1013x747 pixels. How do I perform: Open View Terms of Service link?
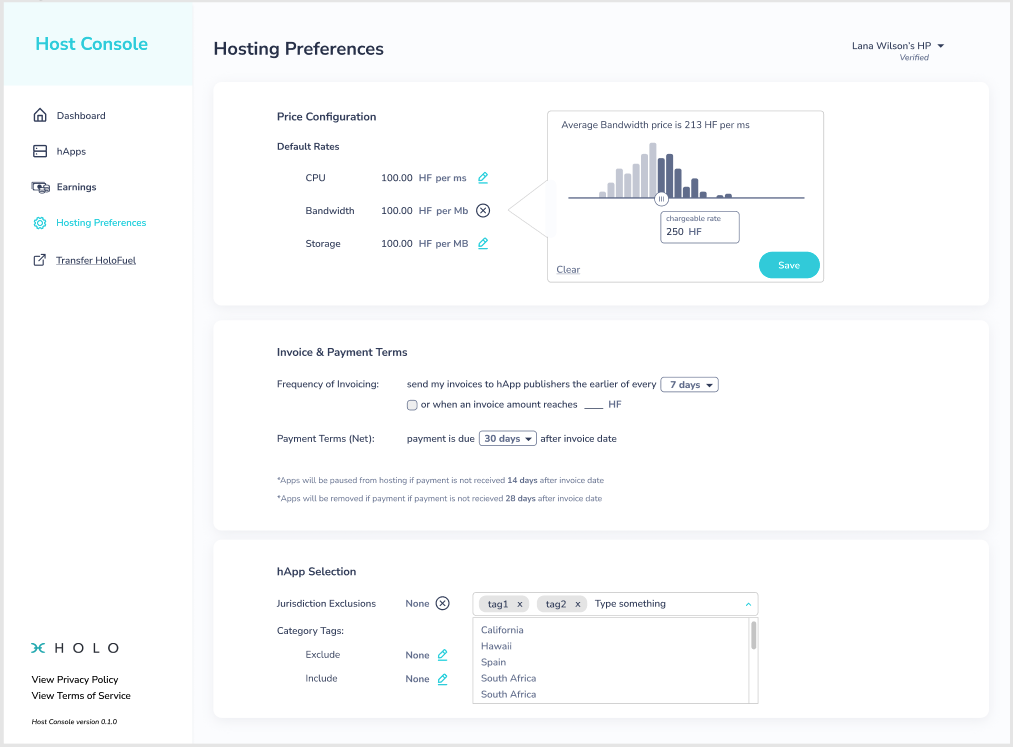[81, 695]
